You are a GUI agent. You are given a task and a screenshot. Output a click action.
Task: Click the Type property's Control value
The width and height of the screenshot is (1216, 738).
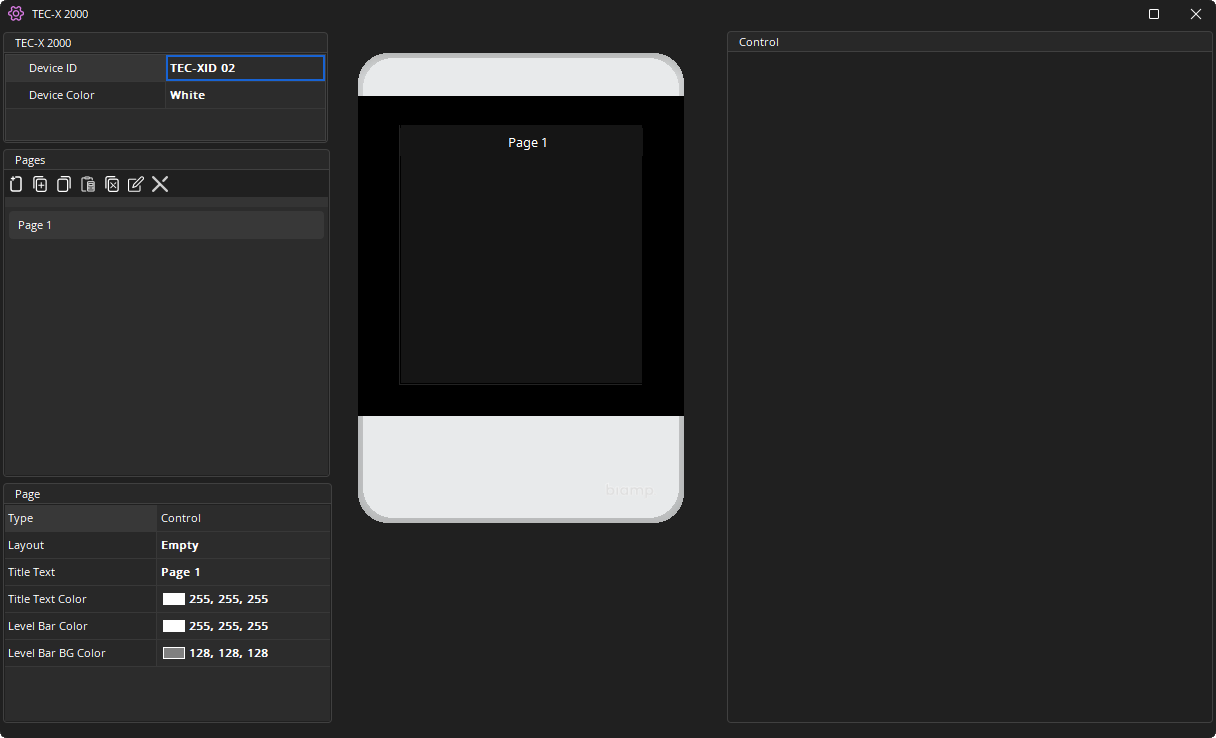243,518
